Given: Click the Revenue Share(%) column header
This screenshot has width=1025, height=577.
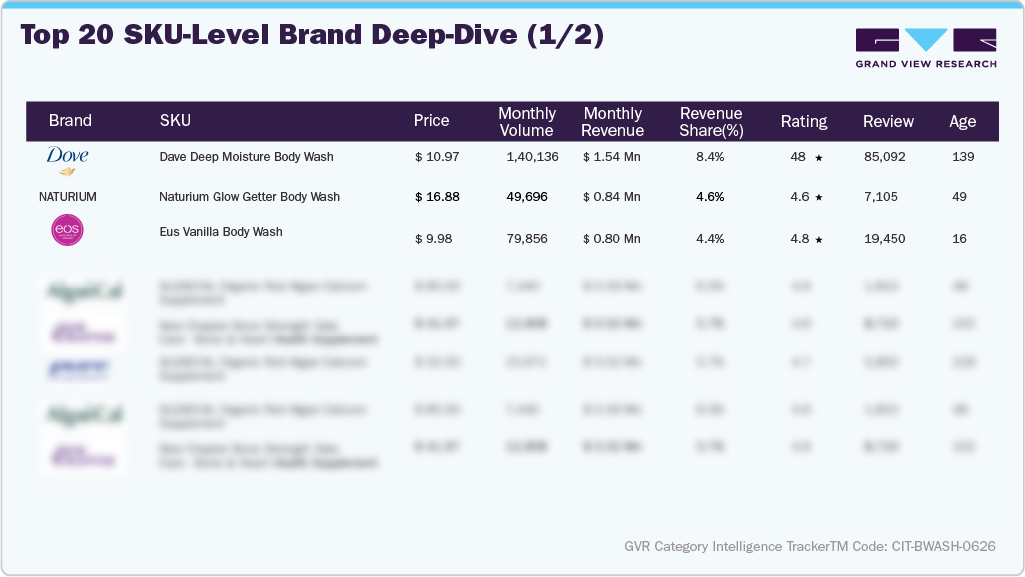Looking at the screenshot, I should (711, 122).
